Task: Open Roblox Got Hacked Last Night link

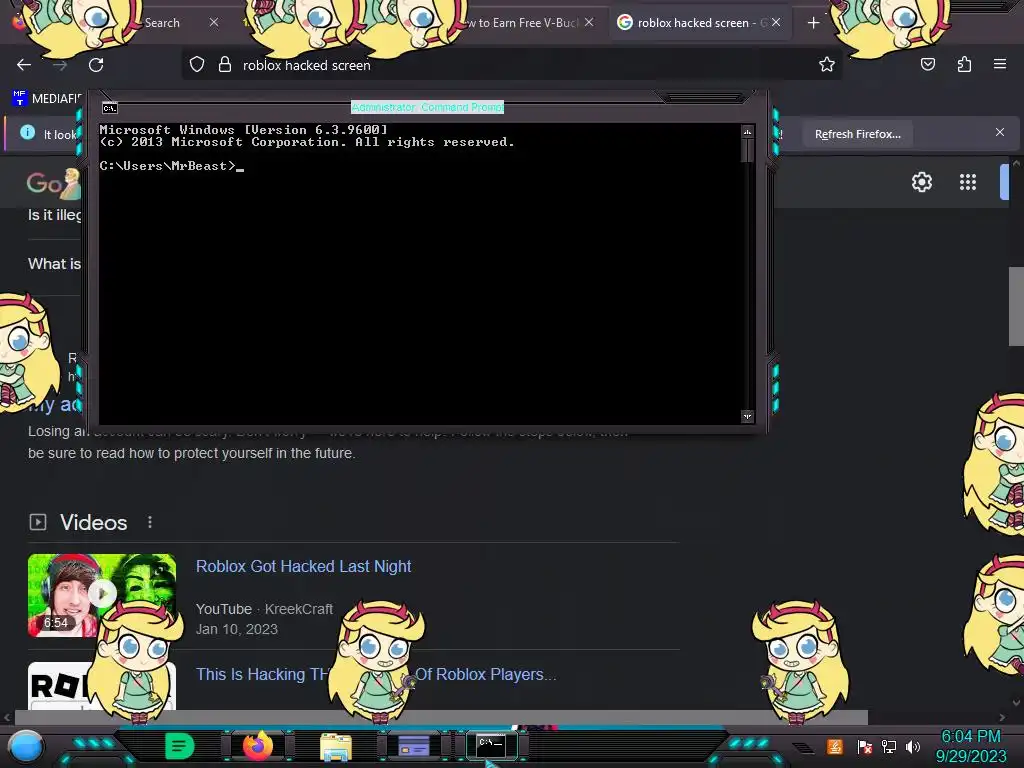Action: [304, 566]
